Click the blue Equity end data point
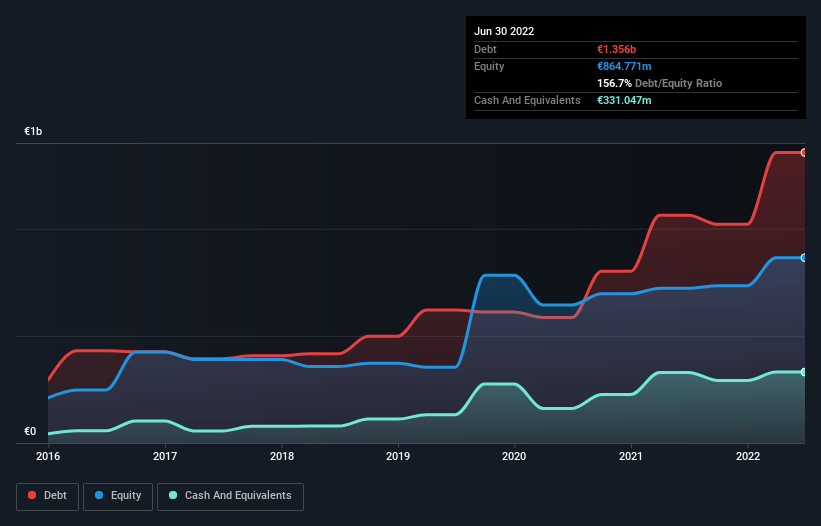The width and height of the screenshot is (821, 526). (x=804, y=258)
